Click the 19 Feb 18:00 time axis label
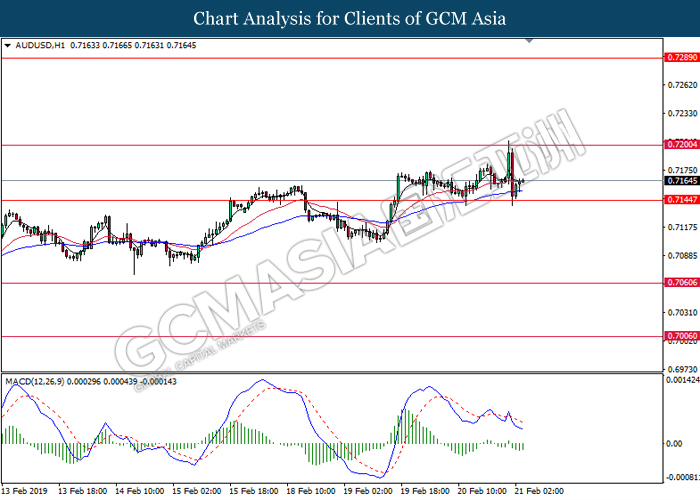Image resolution: width=700 pixels, height=500 pixels. coord(423,492)
